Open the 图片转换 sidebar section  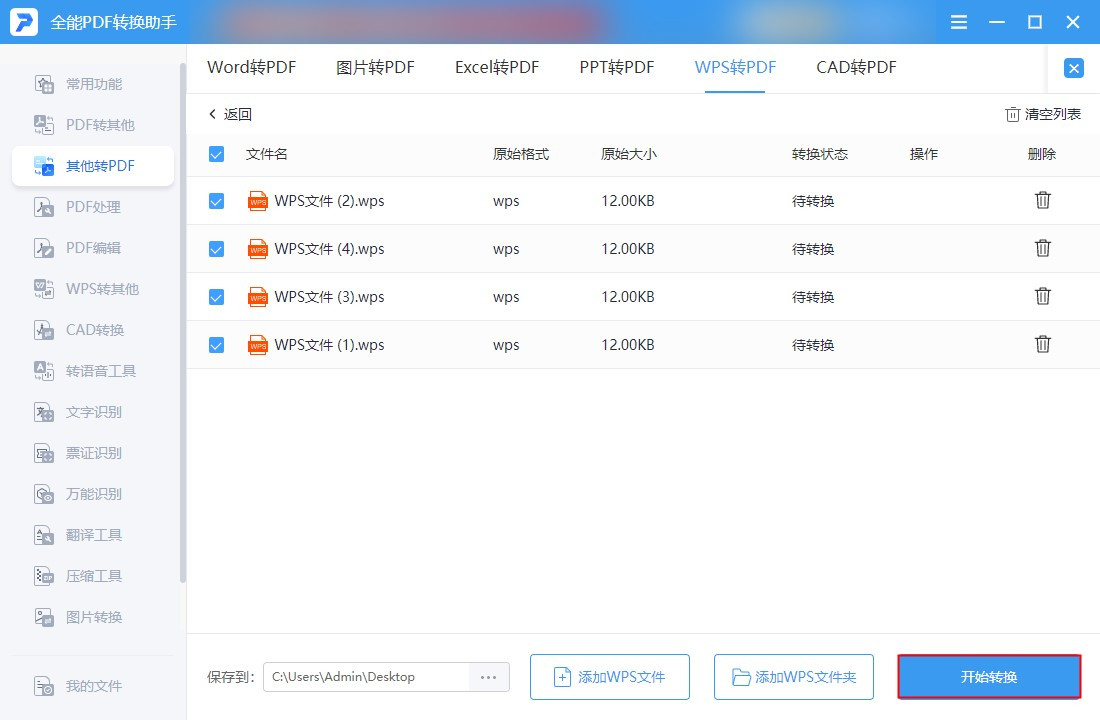pos(78,617)
